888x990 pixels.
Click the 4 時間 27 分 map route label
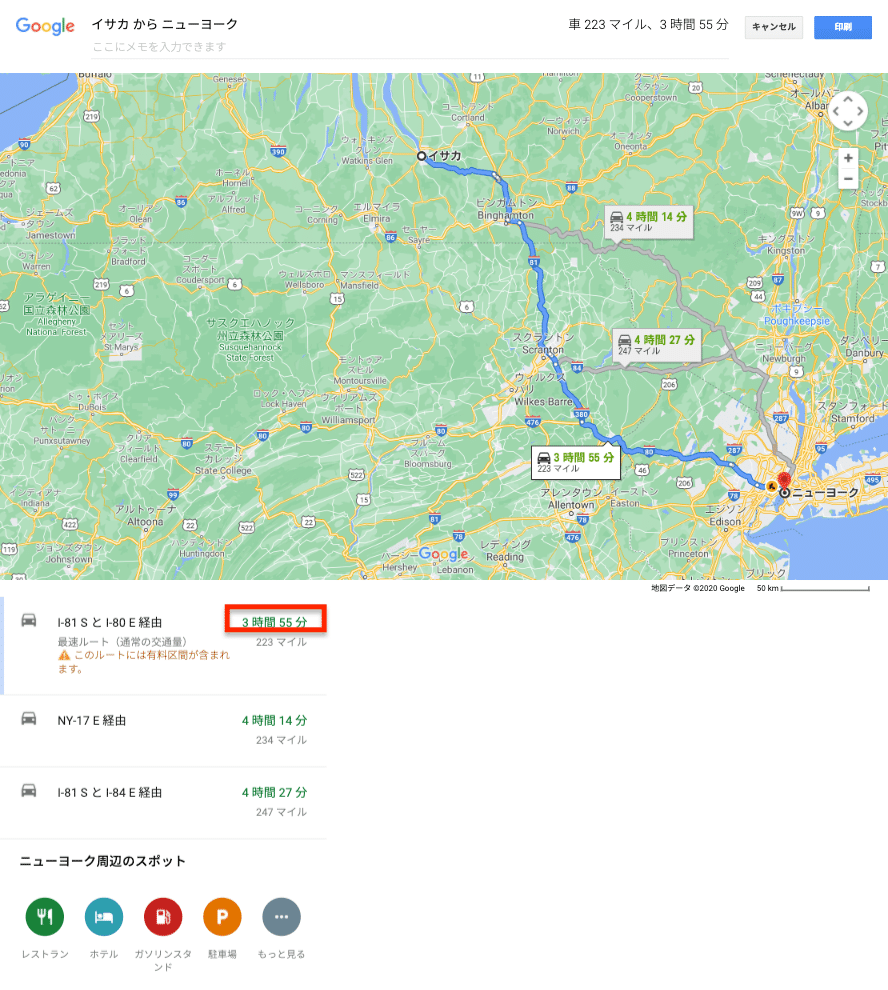[x=657, y=345]
